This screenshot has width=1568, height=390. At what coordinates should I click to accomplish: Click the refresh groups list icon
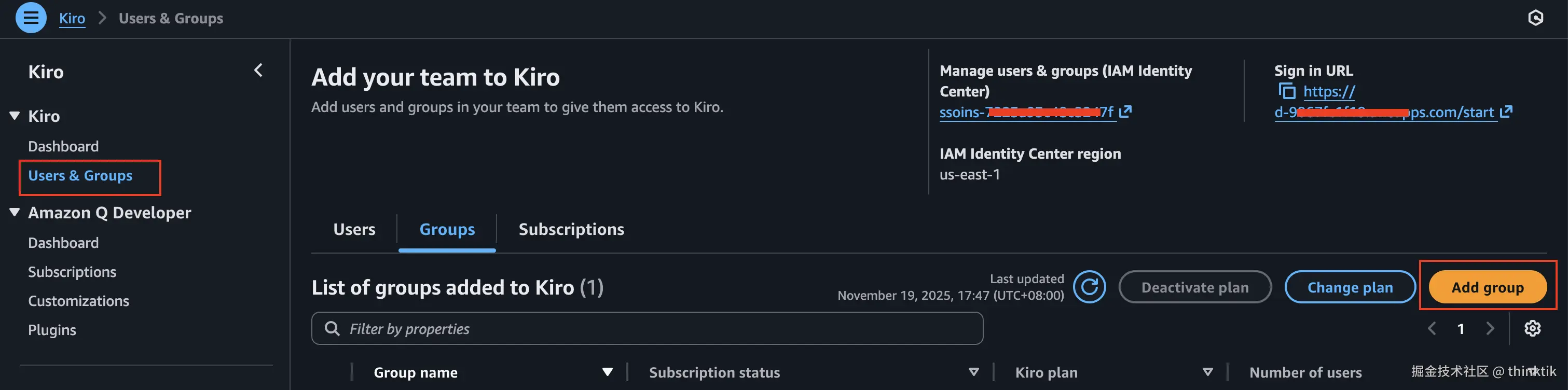coord(1089,287)
